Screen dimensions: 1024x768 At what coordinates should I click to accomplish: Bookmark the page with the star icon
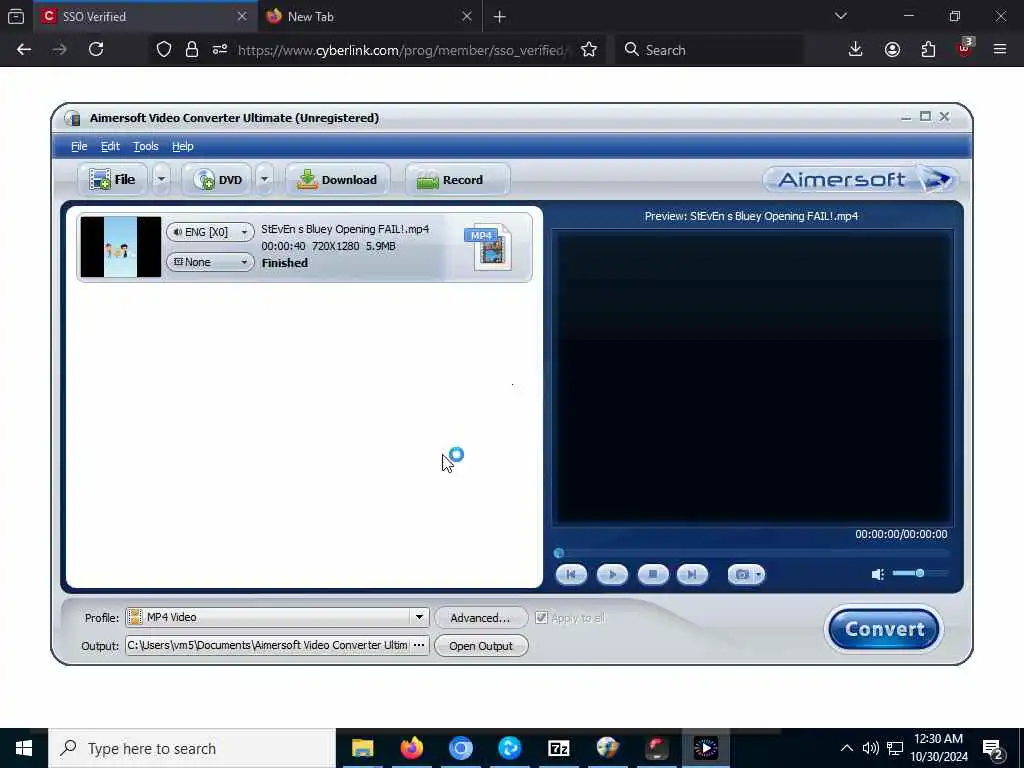click(589, 50)
